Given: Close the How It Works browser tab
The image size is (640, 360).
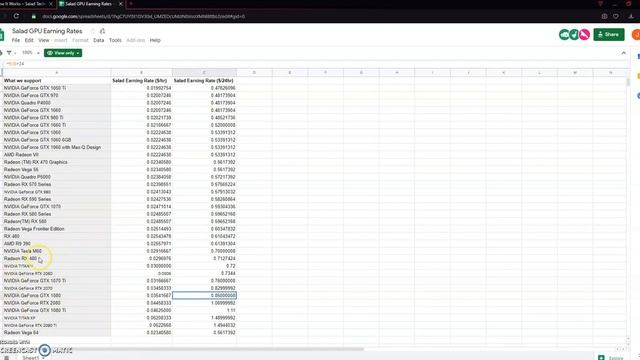Looking at the screenshot, I should click(51, 4).
